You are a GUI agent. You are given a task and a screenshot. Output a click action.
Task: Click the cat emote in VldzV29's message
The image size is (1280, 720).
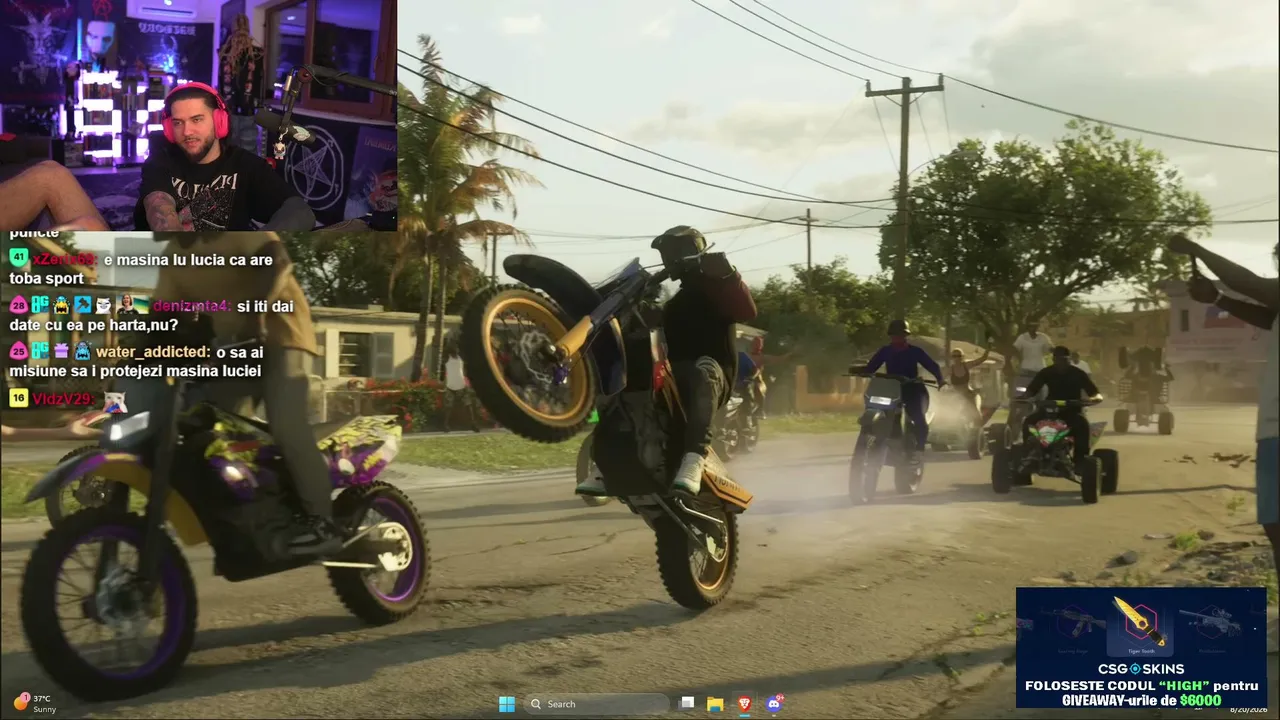[116, 401]
